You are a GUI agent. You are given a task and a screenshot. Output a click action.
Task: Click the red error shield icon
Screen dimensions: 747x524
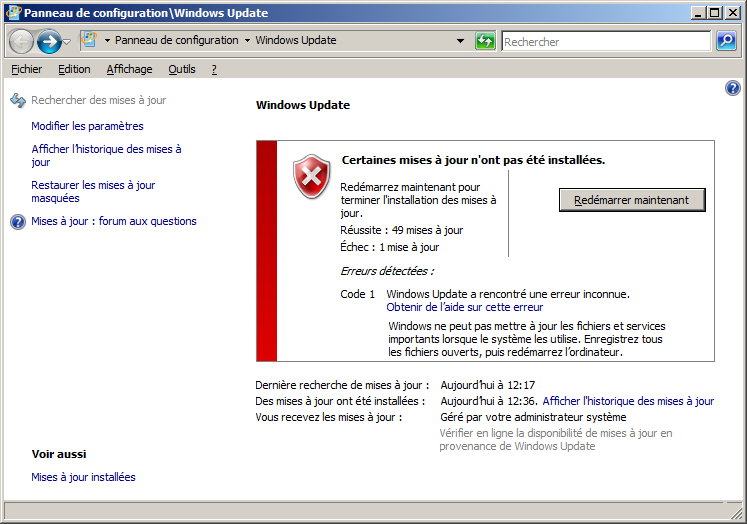coord(311,176)
